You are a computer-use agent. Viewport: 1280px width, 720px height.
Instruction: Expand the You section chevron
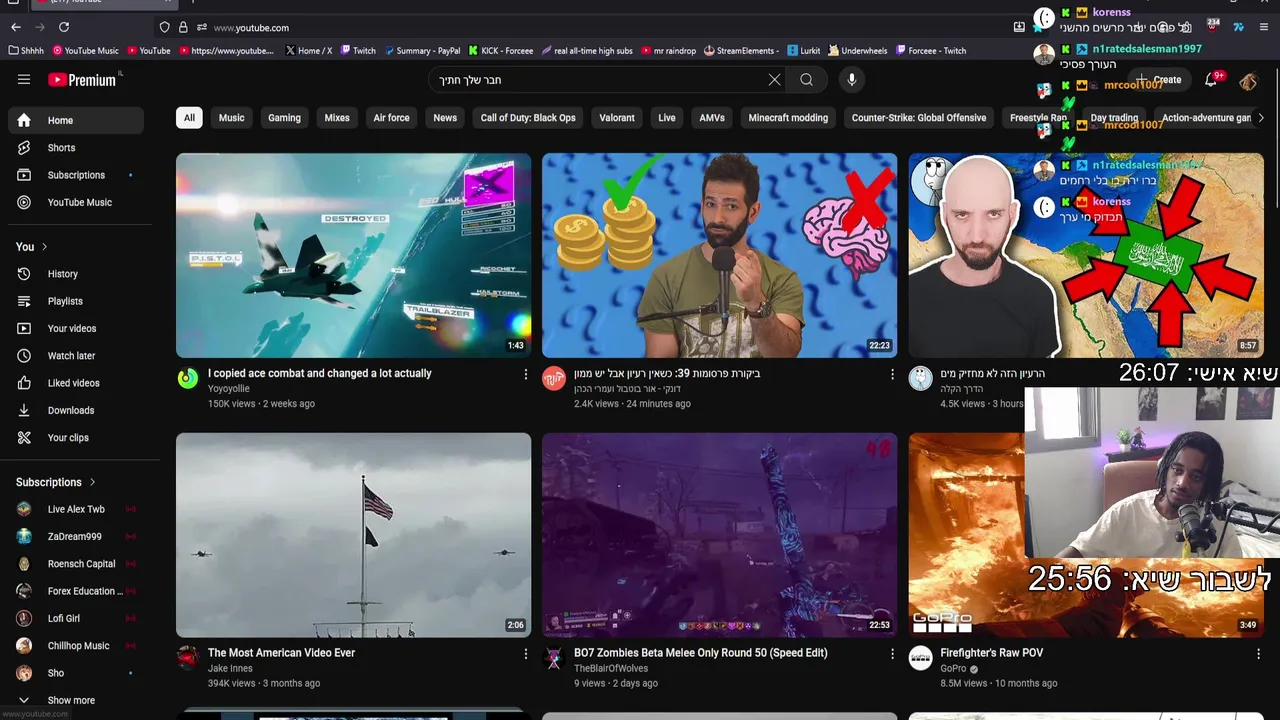coord(44,247)
